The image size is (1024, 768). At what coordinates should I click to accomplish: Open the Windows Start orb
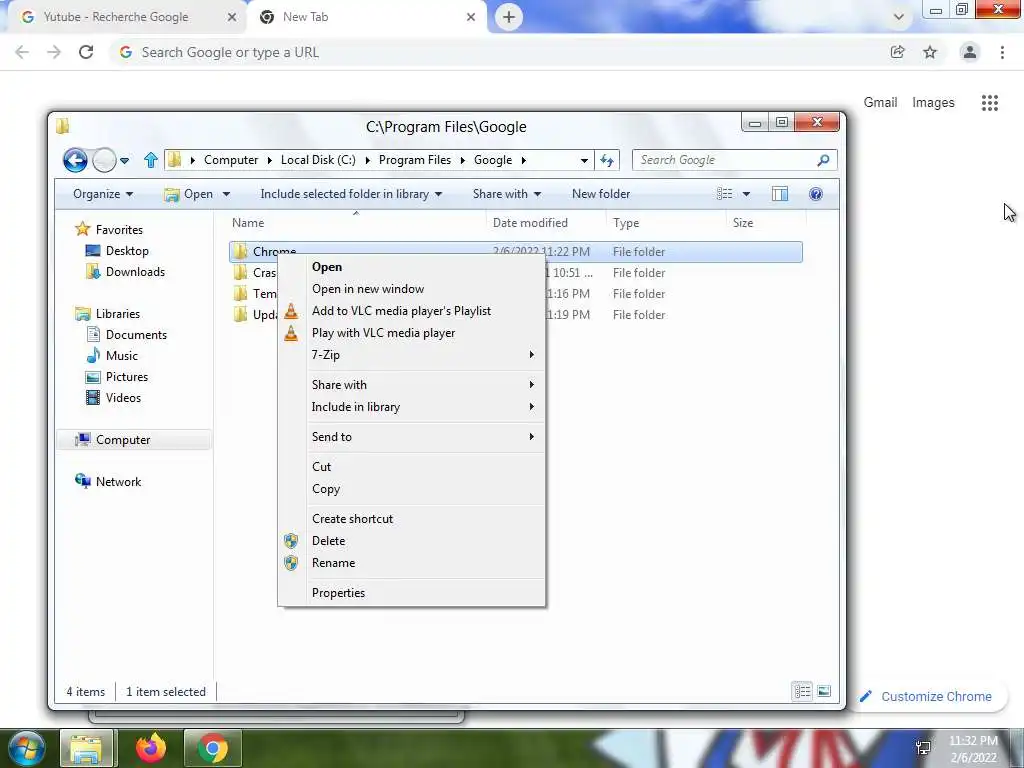tap(25, 748)
